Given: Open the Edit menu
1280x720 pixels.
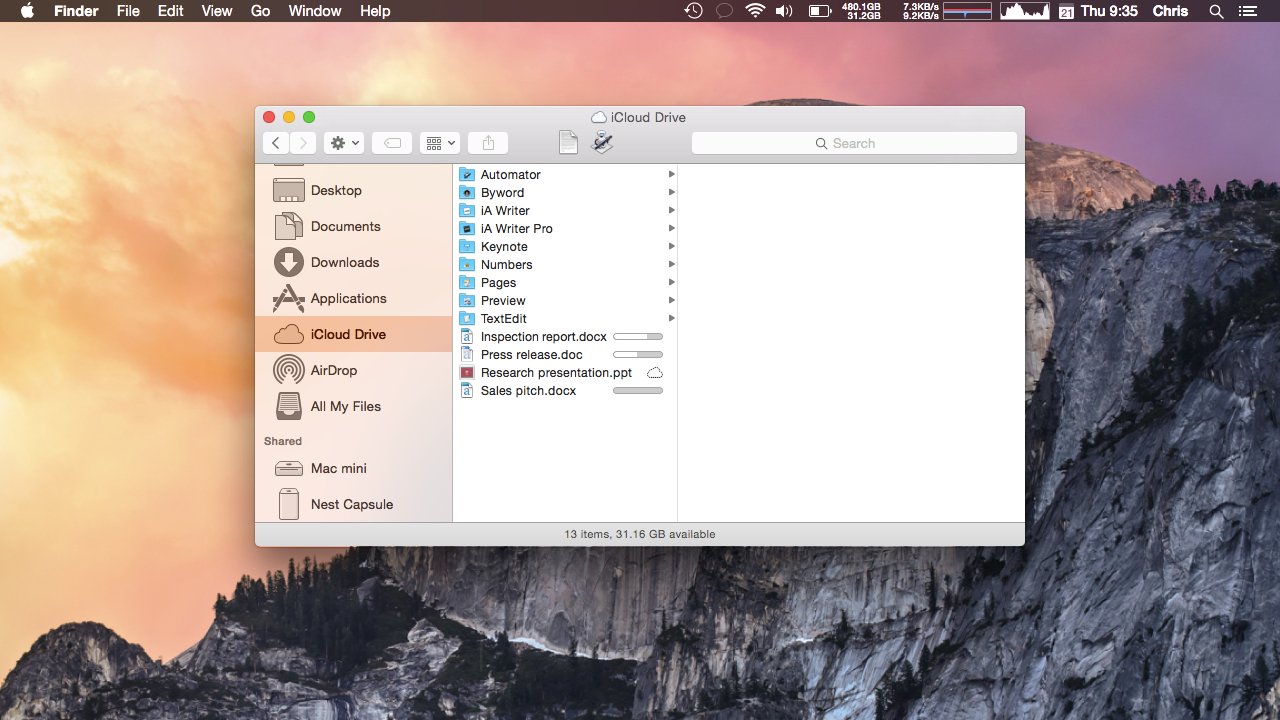Looking at the screenshot, I should (170, 11).
